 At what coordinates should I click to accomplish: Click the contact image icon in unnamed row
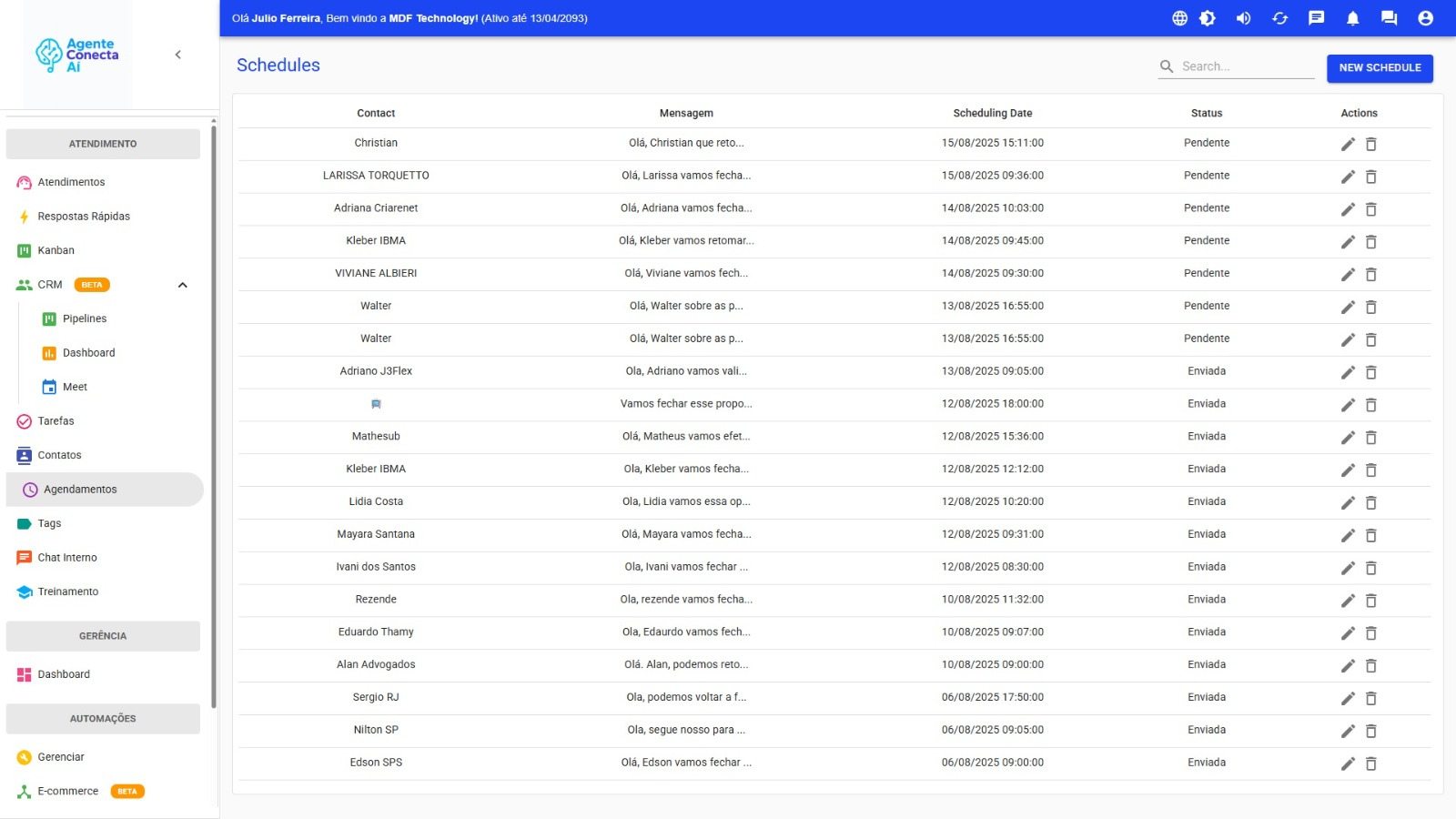pyautogui.click(x=376, y=404)
